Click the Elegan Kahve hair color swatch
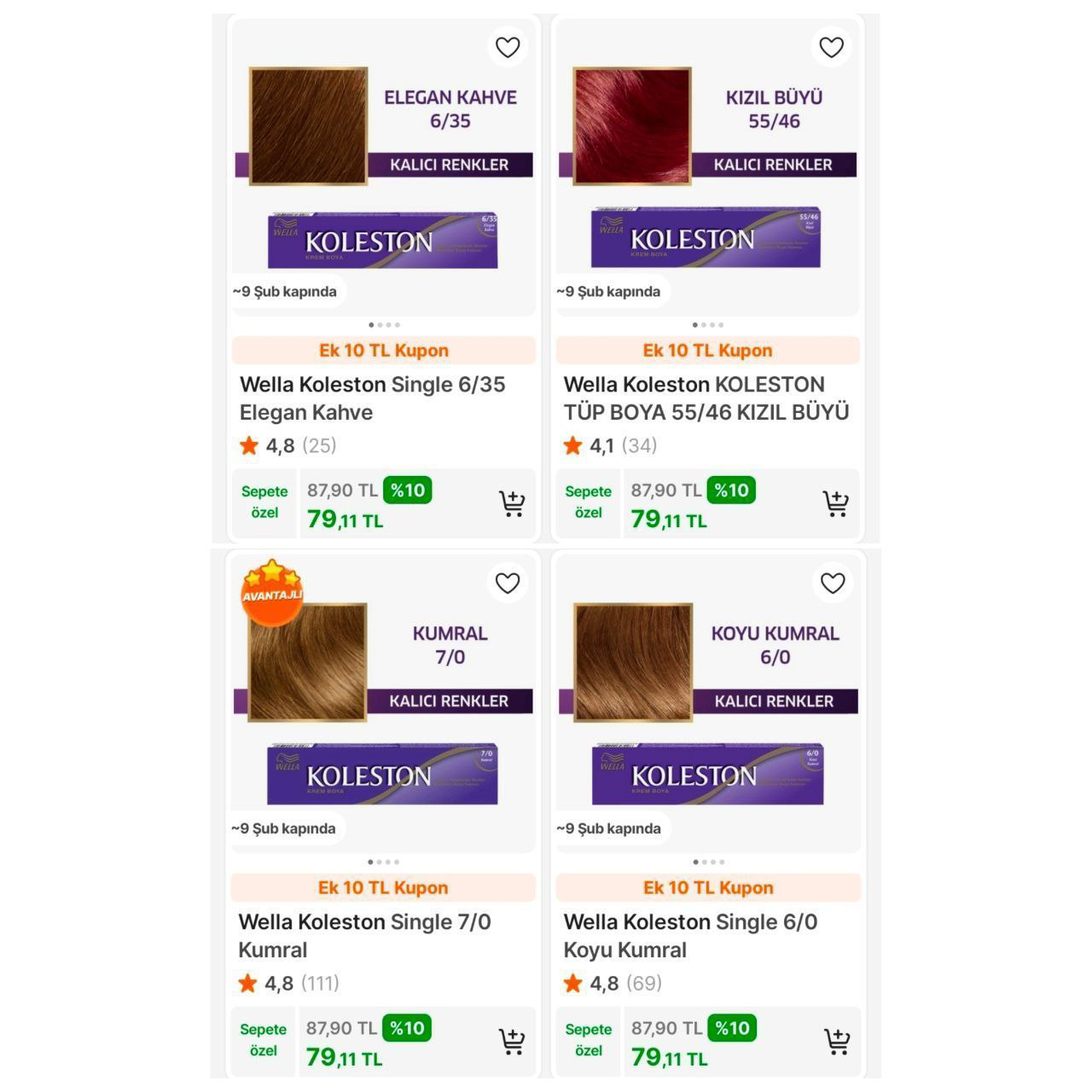The height and width of the screenshot is (1092, 1092). 308,125
